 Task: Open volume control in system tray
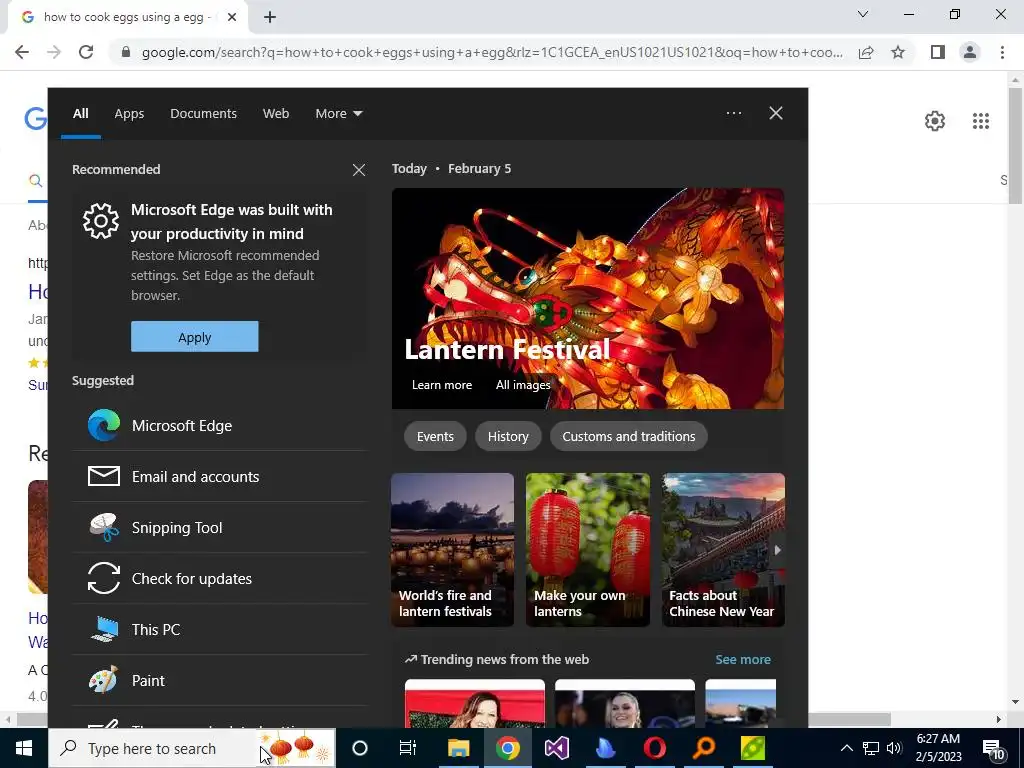point(894,748)
